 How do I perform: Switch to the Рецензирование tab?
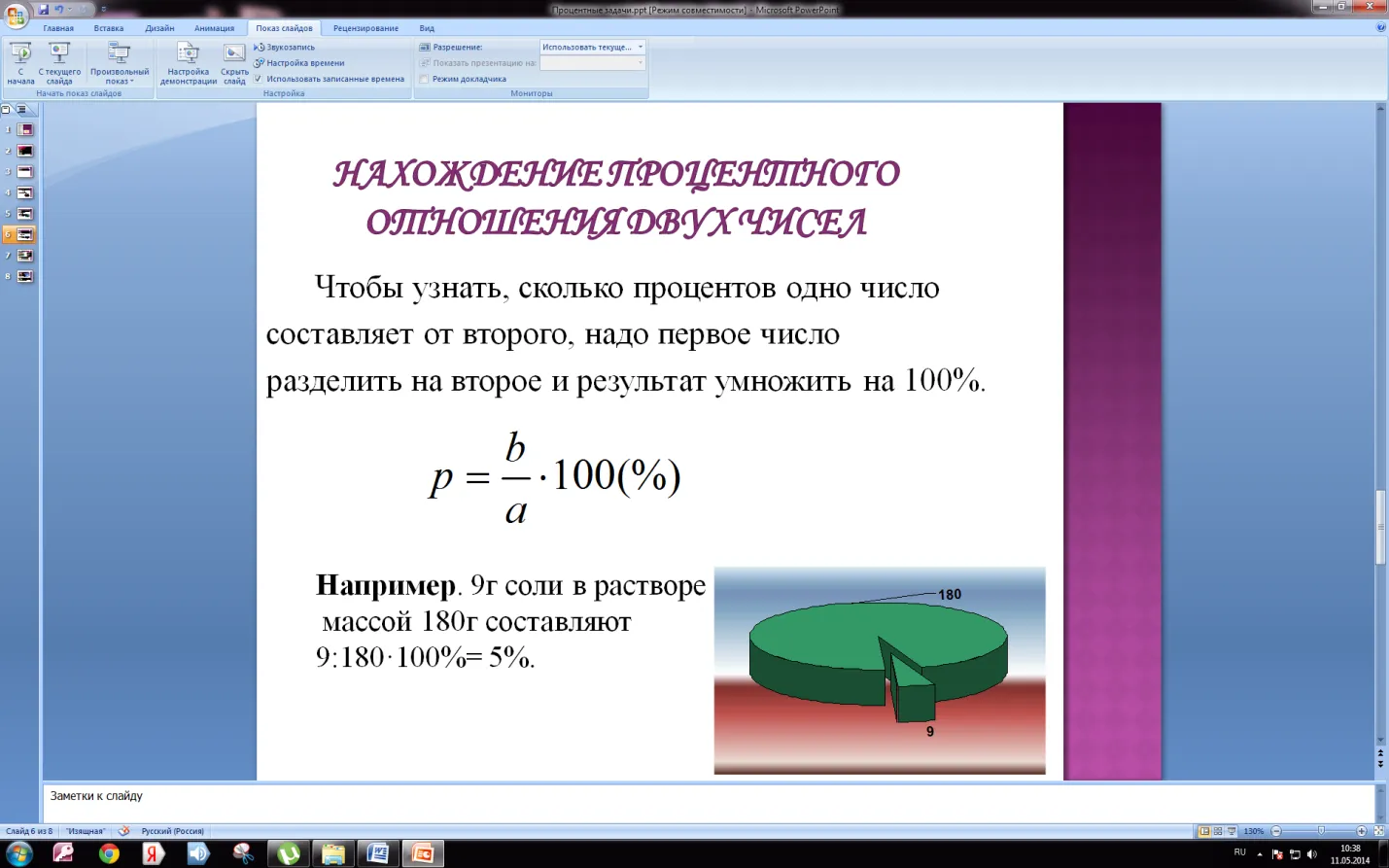[x=365, y=28]
